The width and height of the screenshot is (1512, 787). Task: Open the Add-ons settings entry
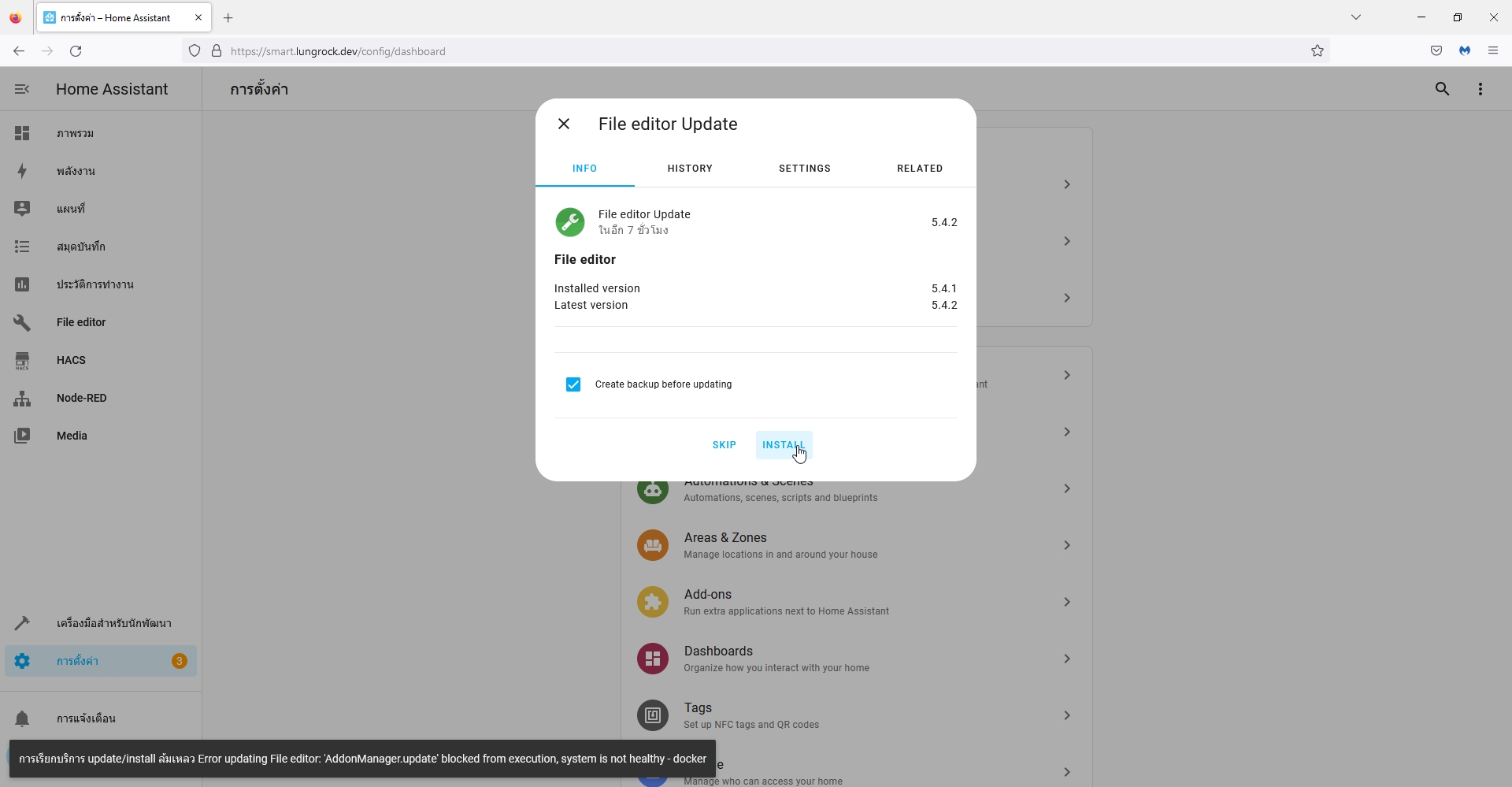857,602
